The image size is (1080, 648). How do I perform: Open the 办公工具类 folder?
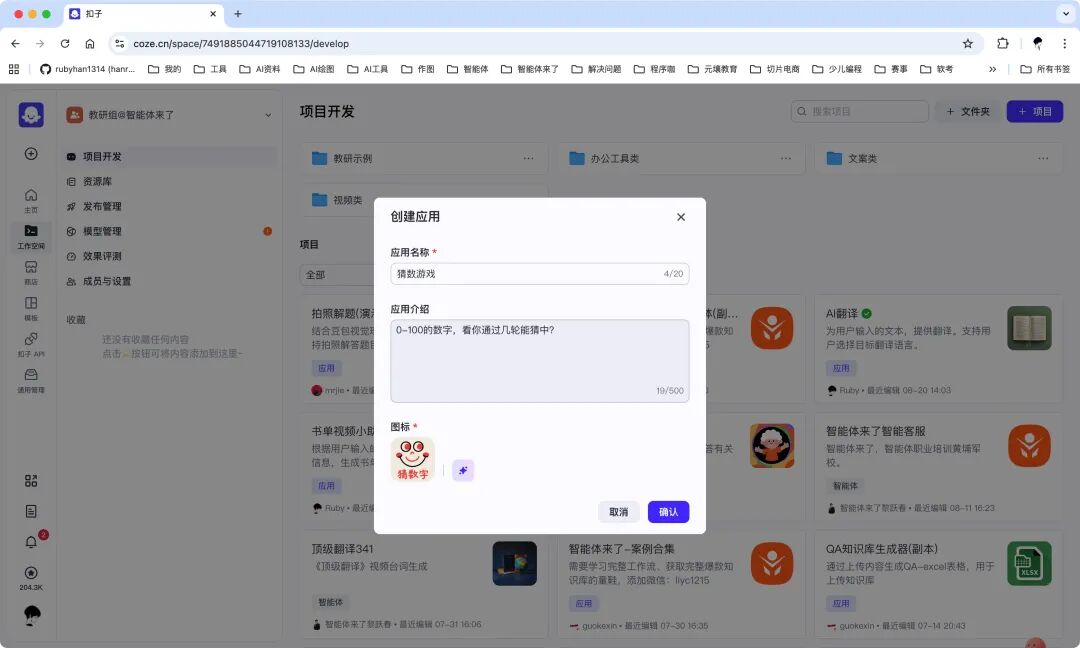click(681, 158)
